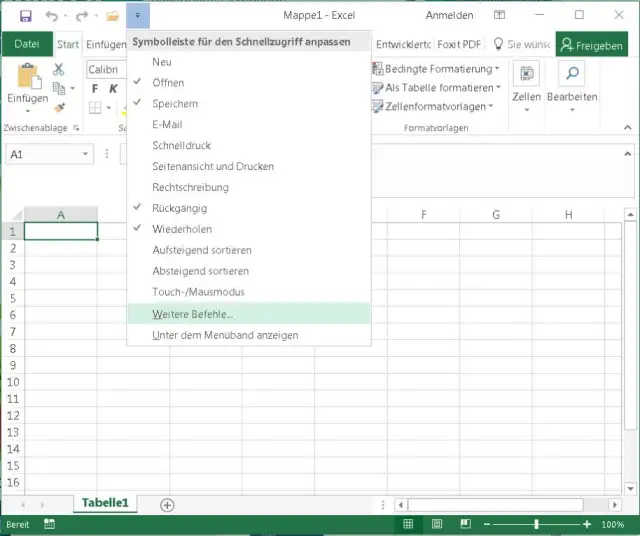Toggle Wiederholen entry in quick access menu

tap(180, 229)
